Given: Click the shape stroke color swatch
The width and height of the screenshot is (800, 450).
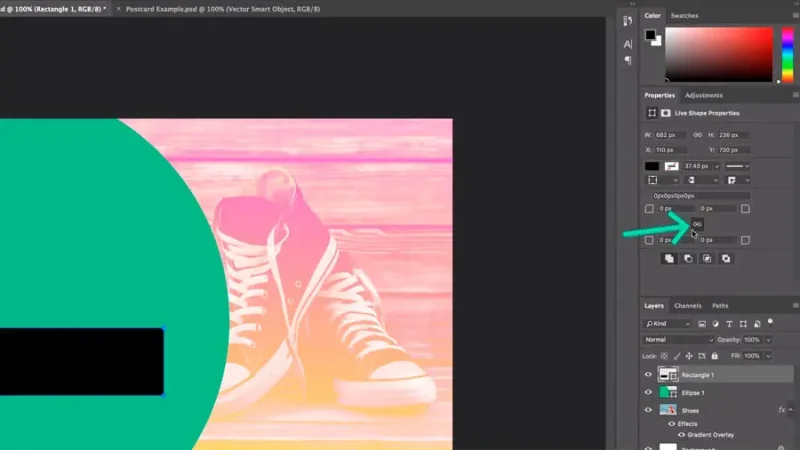Looking at the screenshot, I should coord(671,166).
